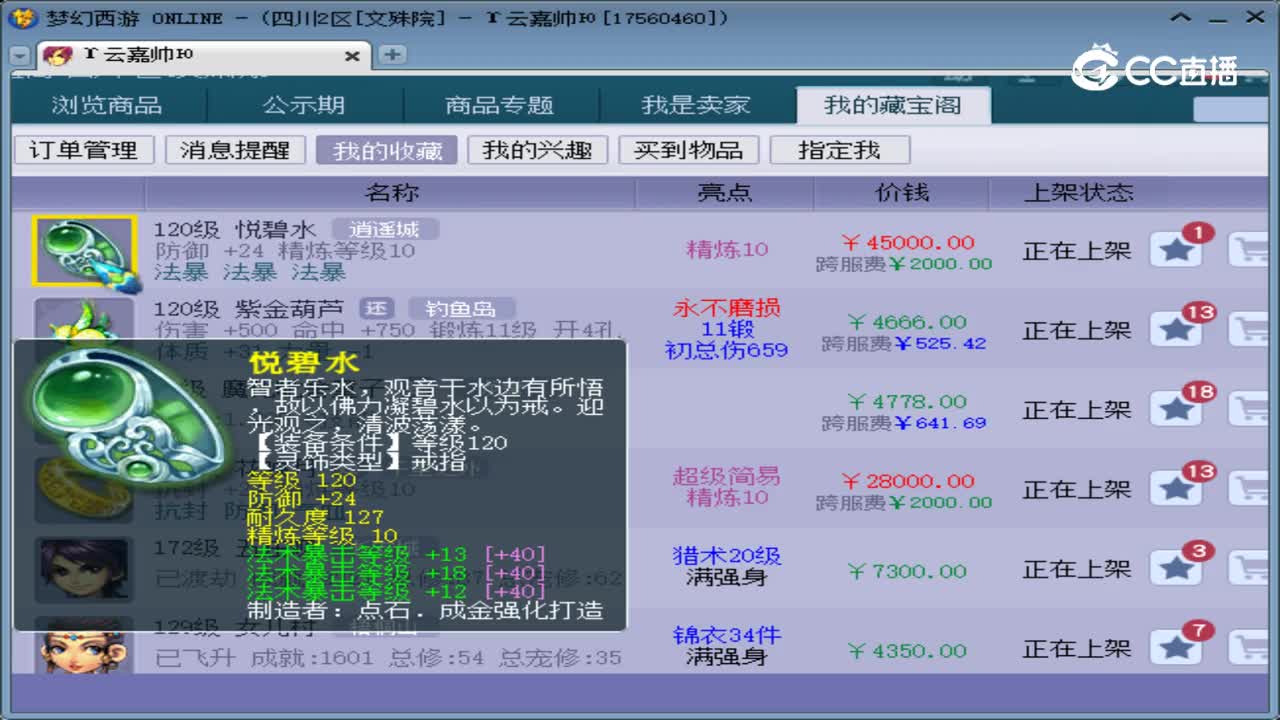Click cart icon for ¥4666.00 item
The height and width of the screenshot is (720, 1280).
(1250, 329)
